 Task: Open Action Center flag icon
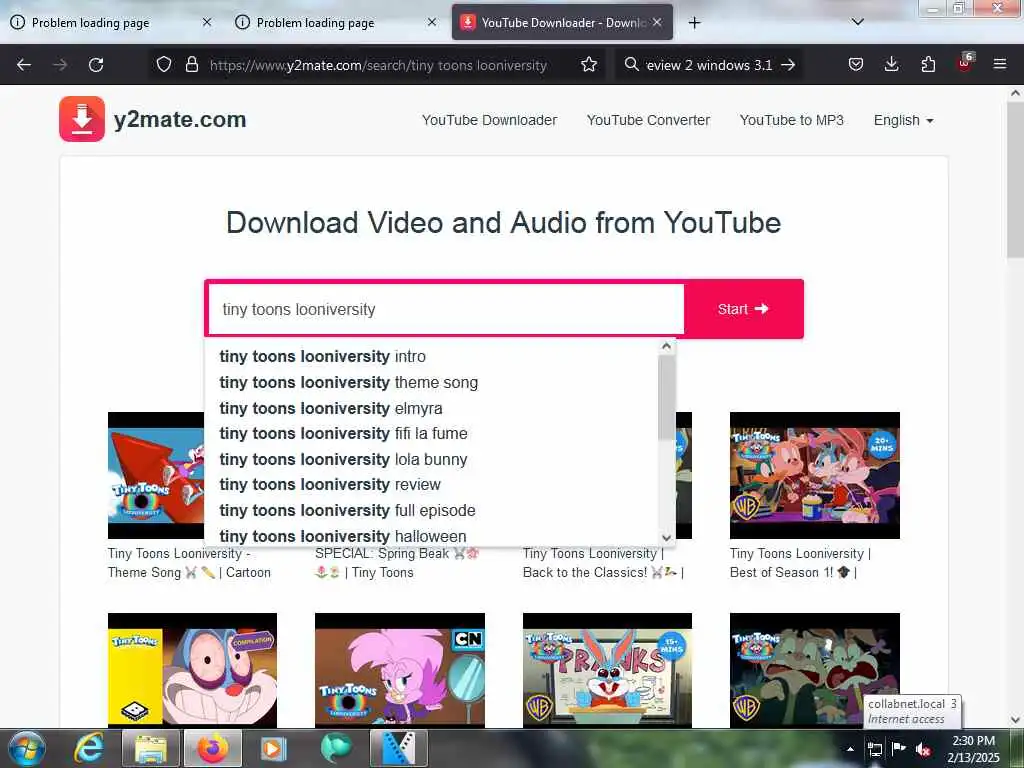pos(899,749)
